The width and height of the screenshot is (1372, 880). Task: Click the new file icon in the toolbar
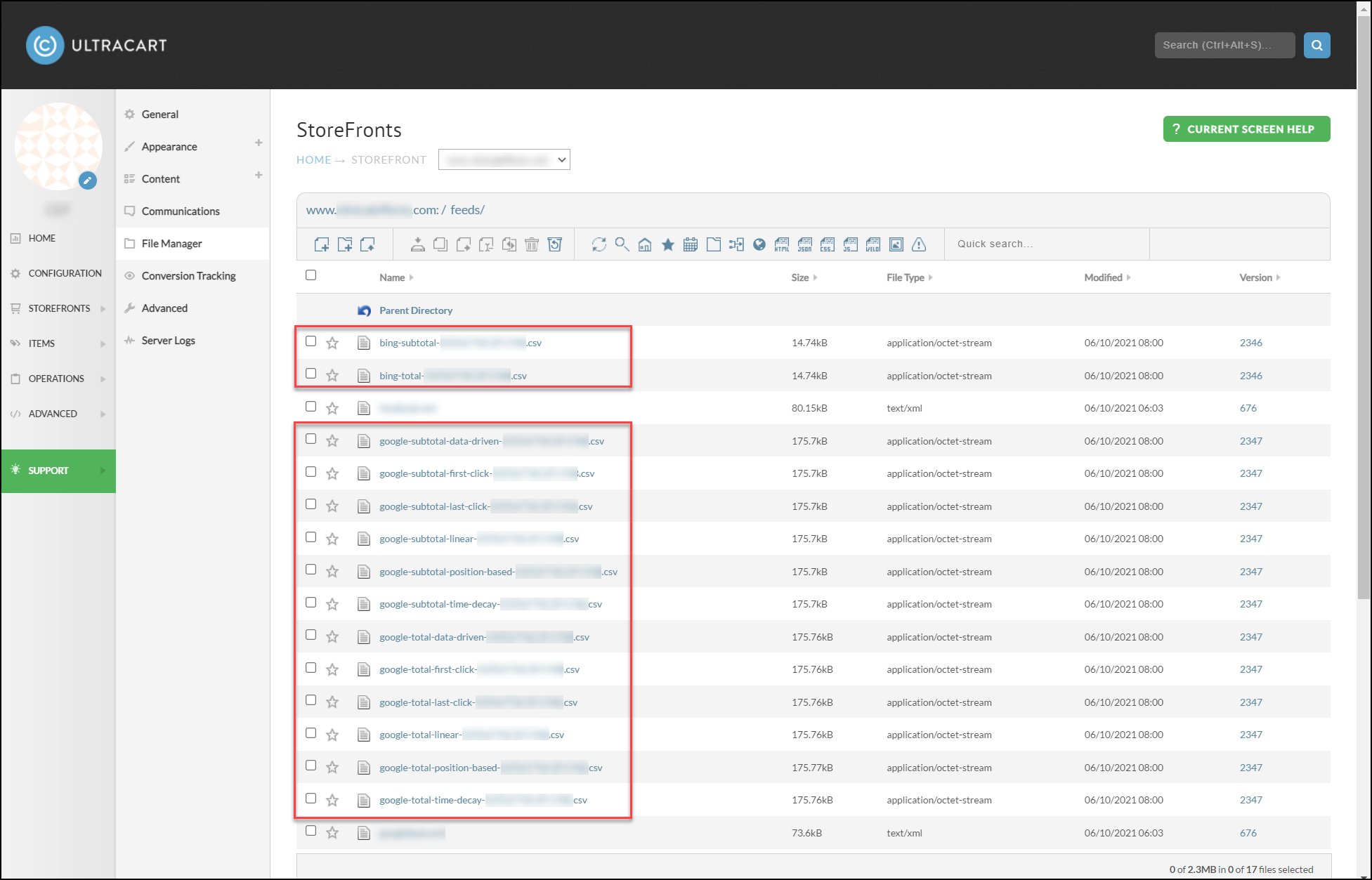pyautogui.click(x=322, y=244)
